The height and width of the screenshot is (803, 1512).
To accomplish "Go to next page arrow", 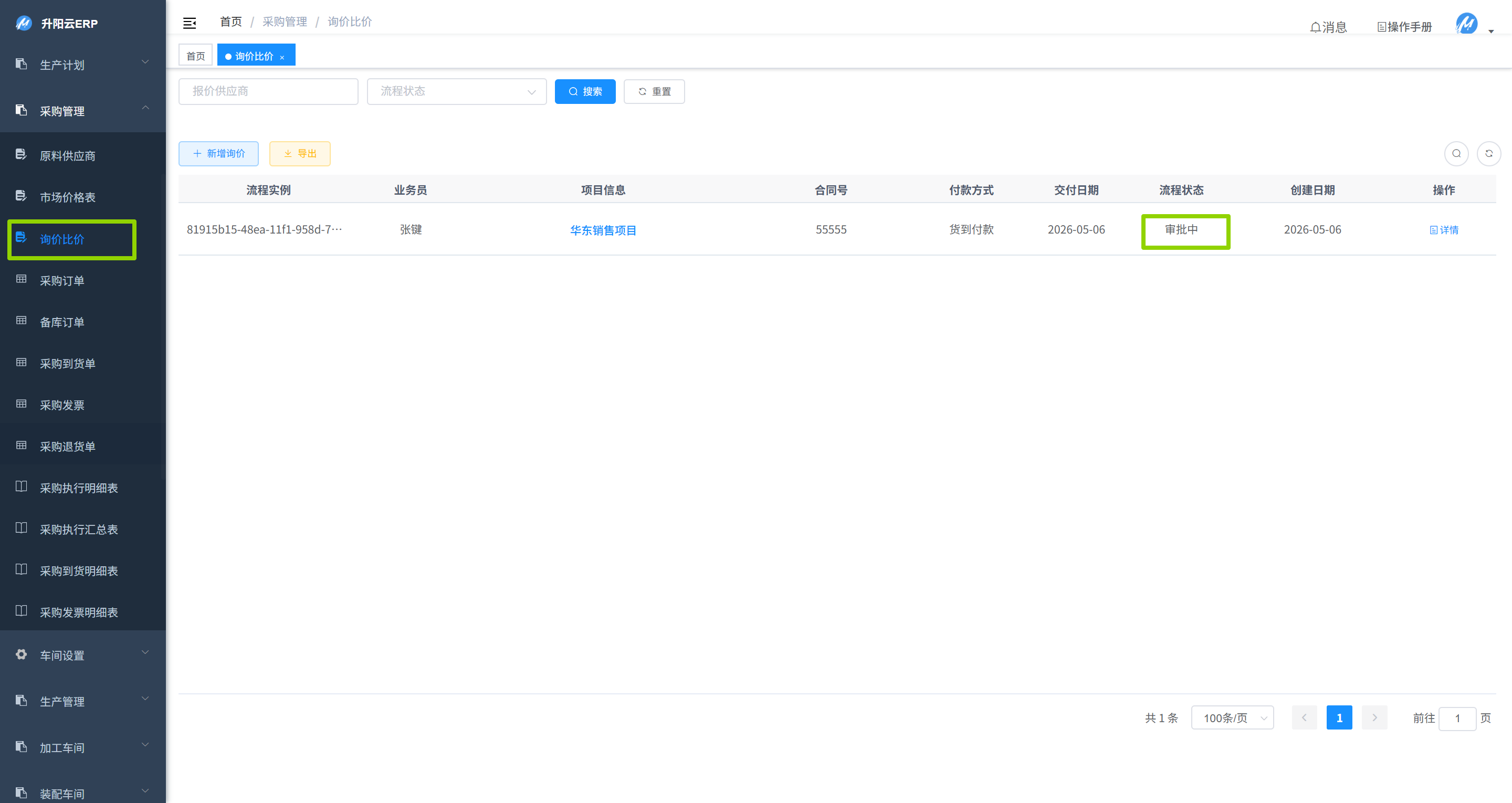I will (x=1374, y=717).
